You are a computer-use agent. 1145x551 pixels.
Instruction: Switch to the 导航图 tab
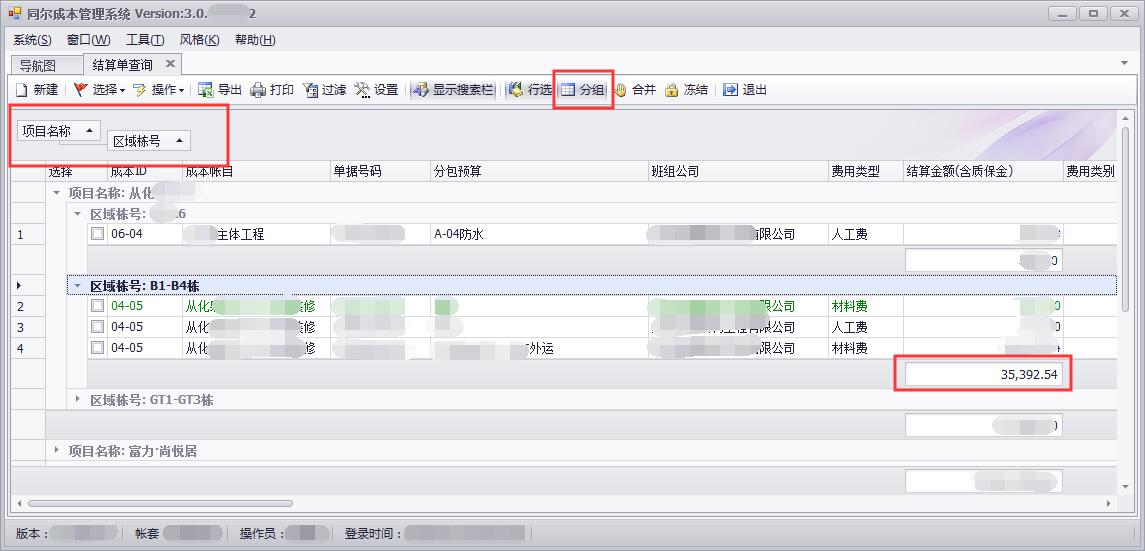point(38,65)
